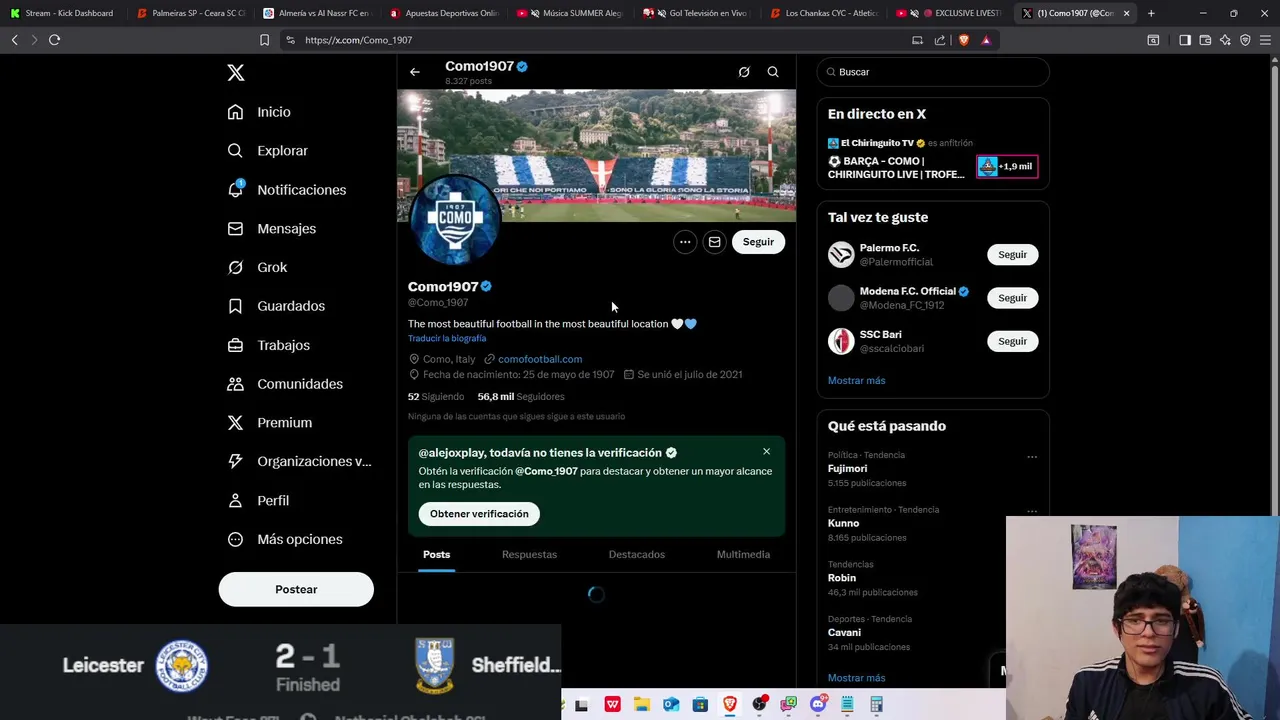Open Premium in sidebar
This screenshot has height=720, width=1280.
click(269, 423)
